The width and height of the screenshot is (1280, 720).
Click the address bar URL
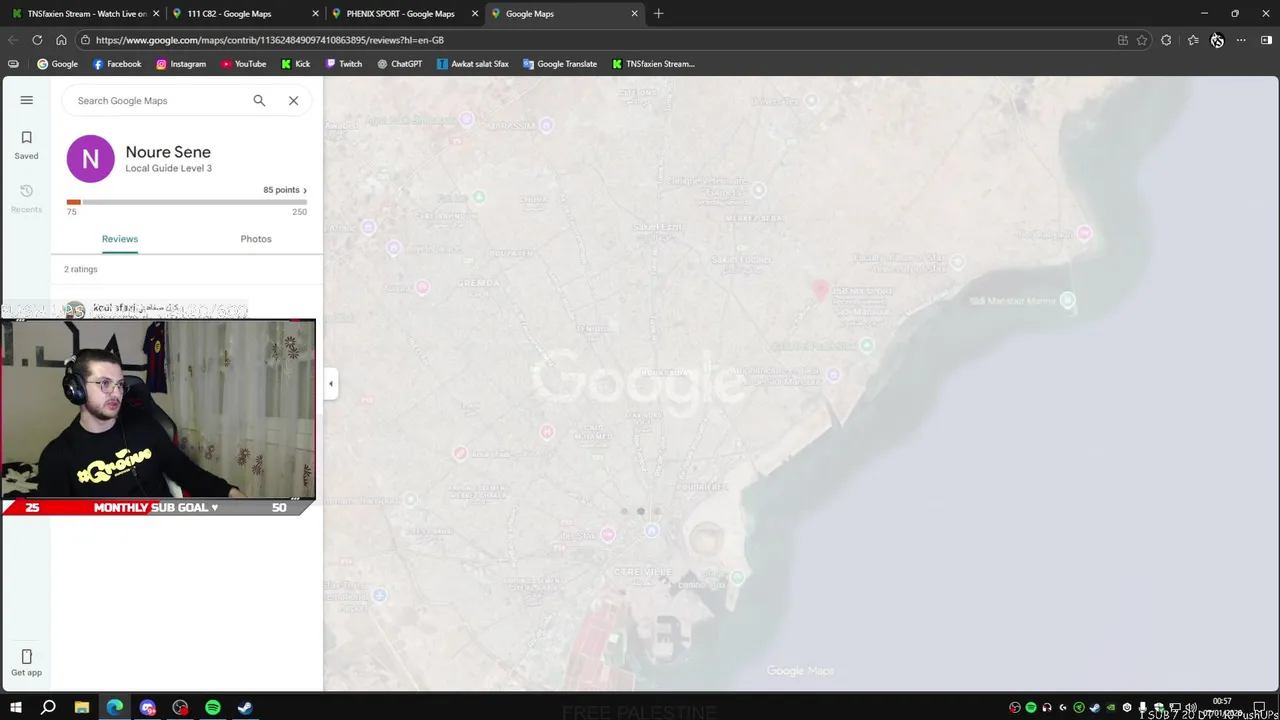pyautogui.click(x=270, y=40)
